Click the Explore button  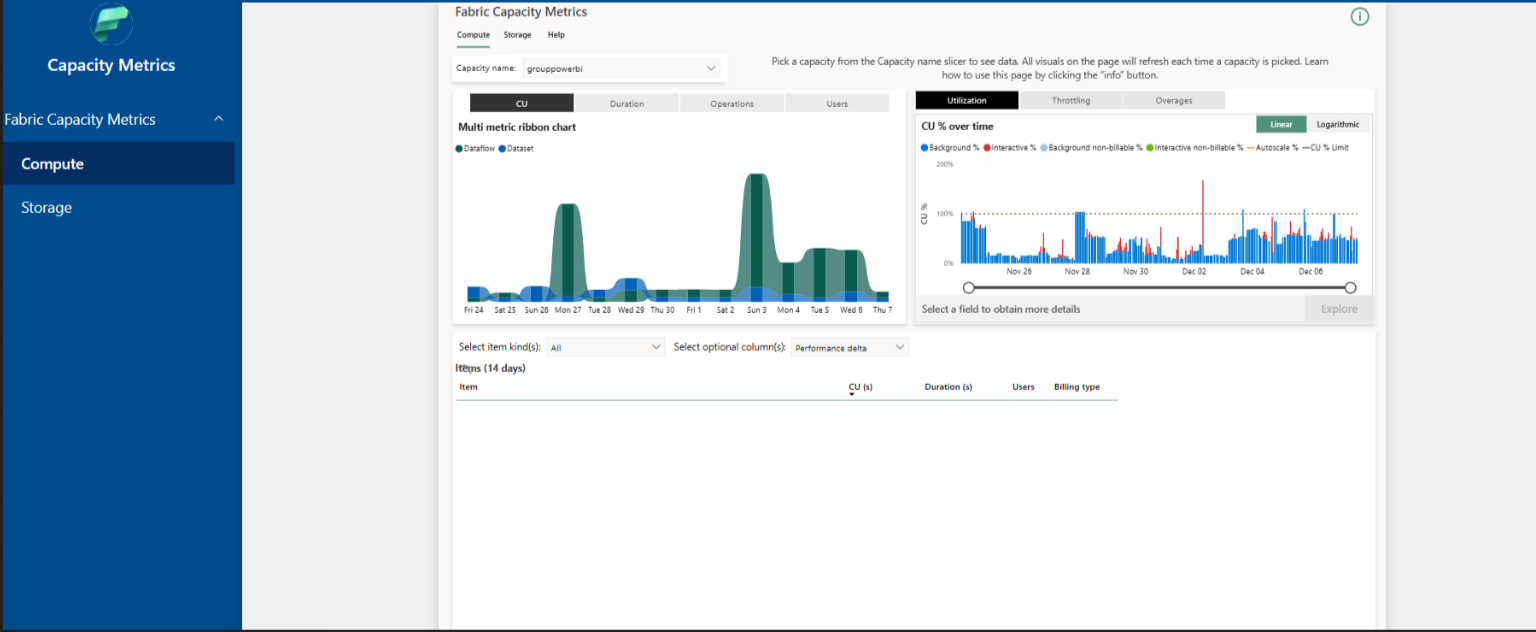pyautogui.click(x=1339, y=309)
